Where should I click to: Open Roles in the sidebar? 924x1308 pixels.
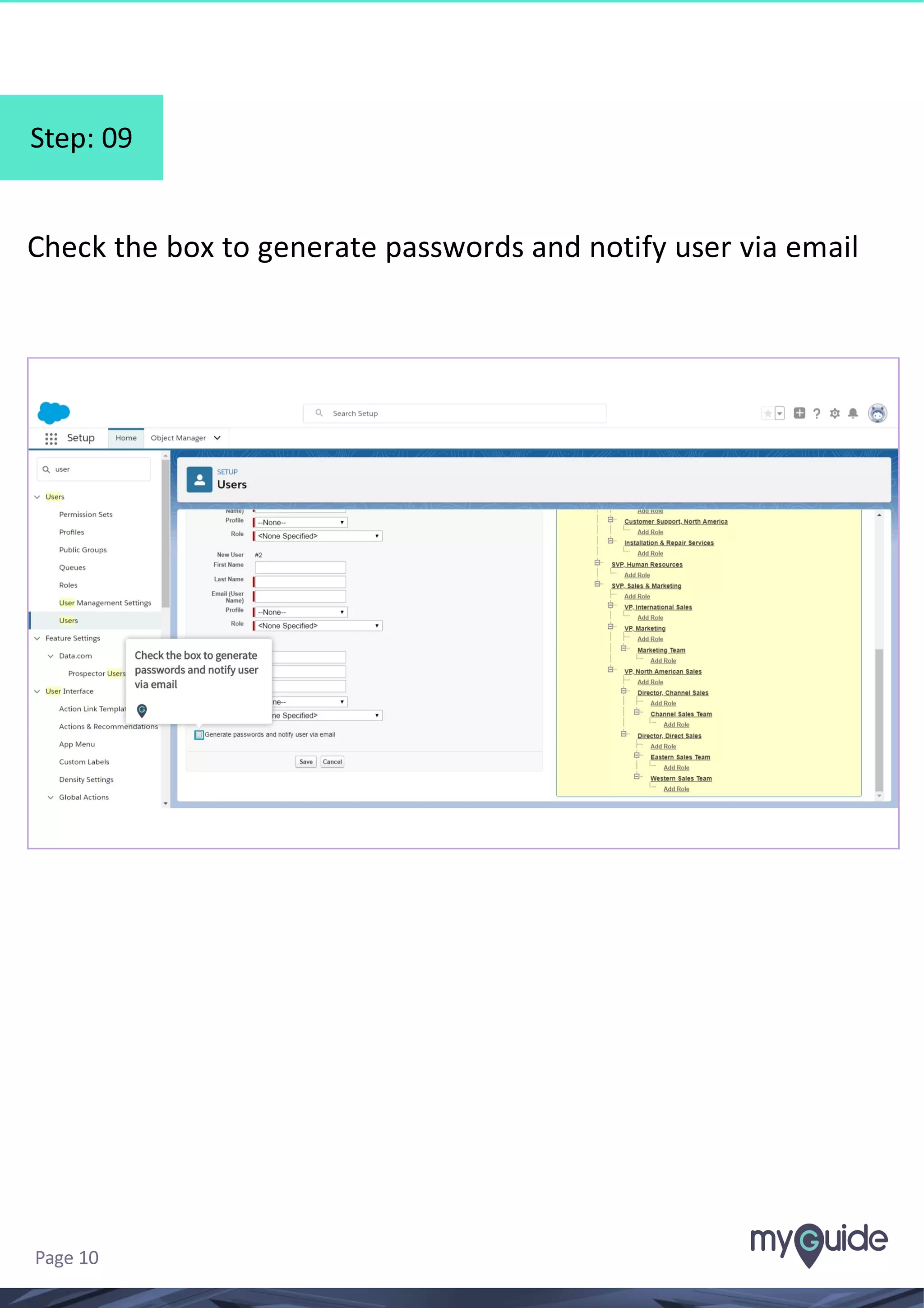(68, 585)
